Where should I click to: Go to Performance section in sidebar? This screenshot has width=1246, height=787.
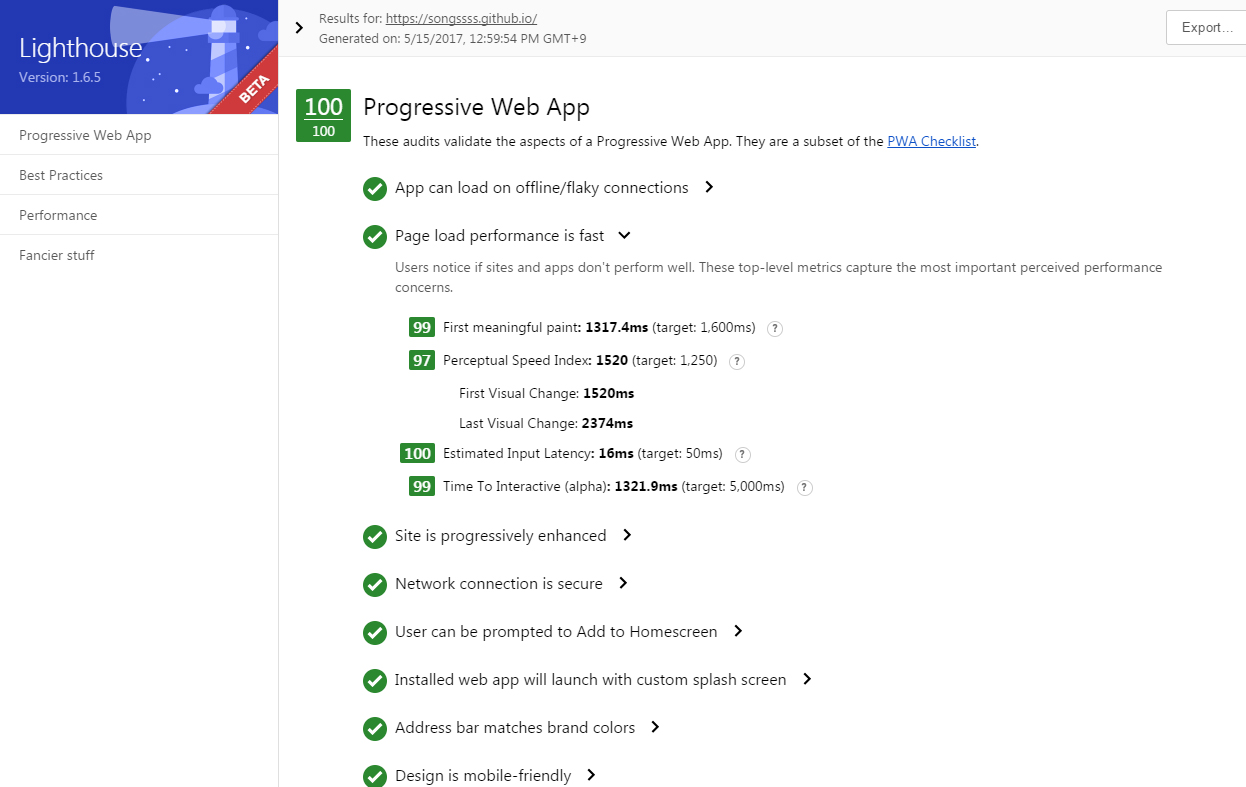coord(58,215)
